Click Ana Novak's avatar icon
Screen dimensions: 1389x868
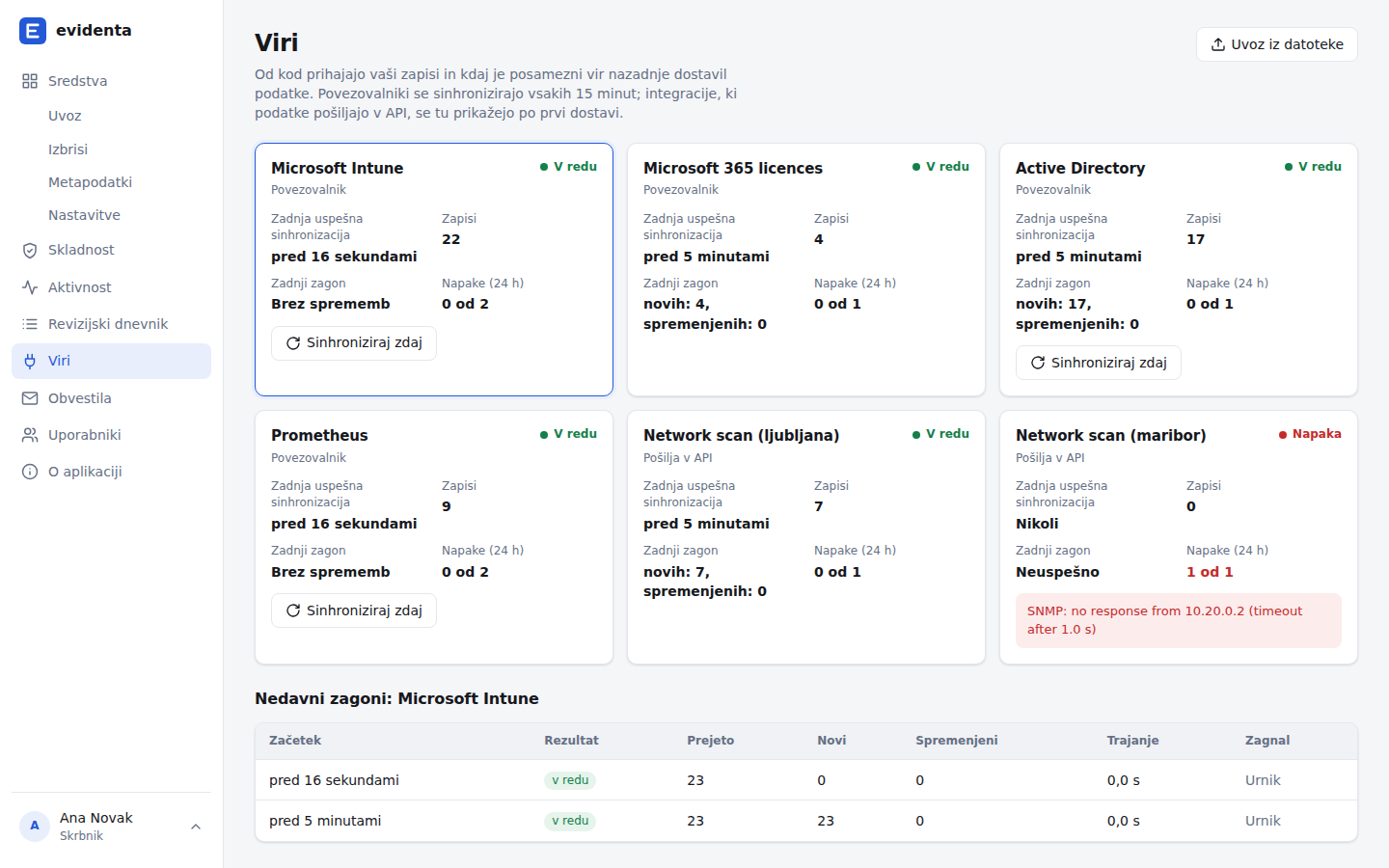[x=35, y=827]
